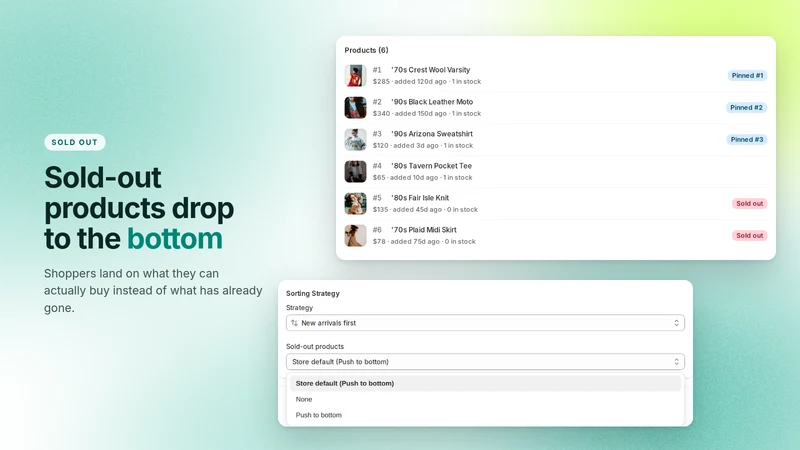Screen dimensions: 800x450
Task: Click the green word 'bottom' in headline
Action: (174, 239)
